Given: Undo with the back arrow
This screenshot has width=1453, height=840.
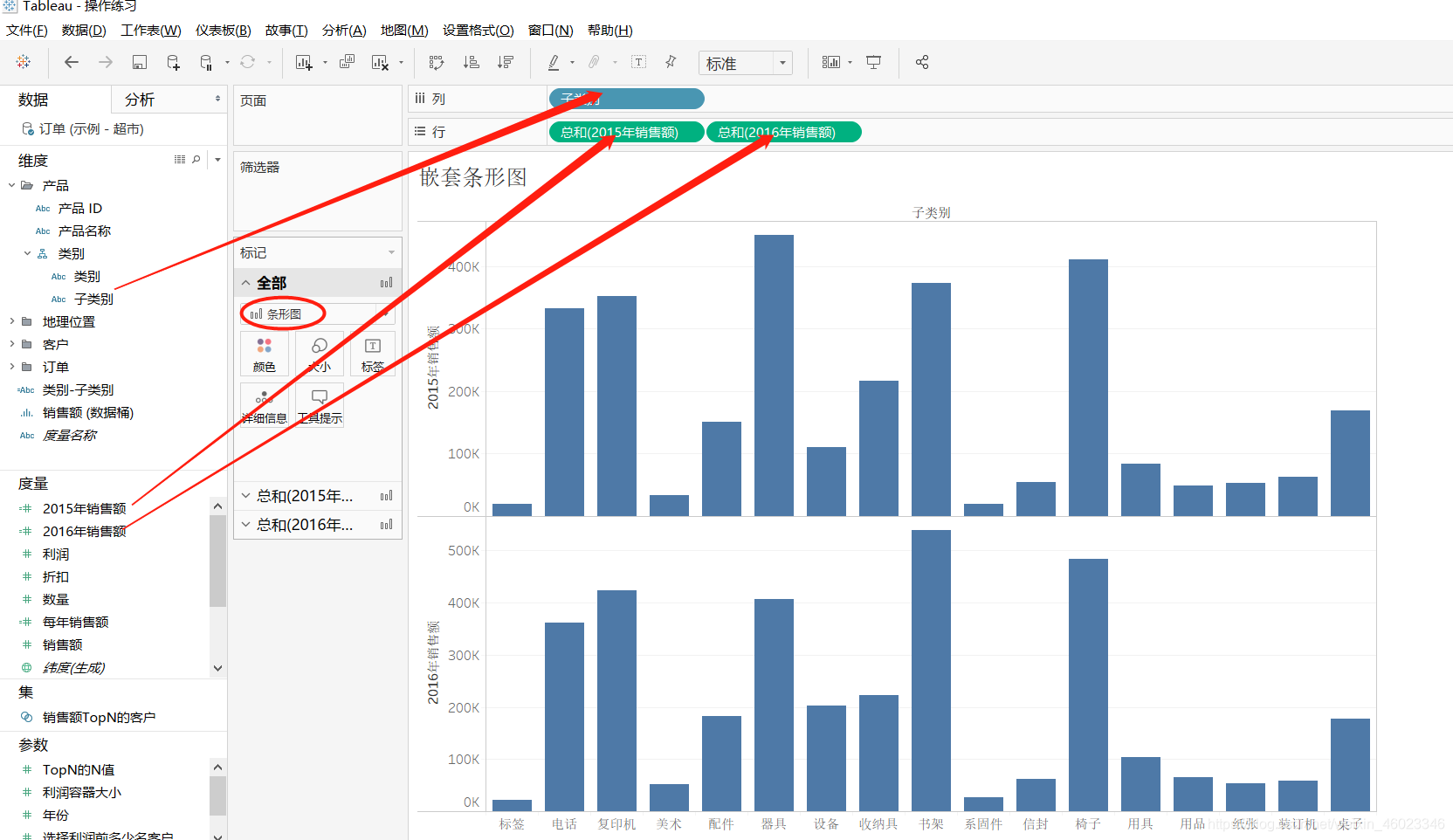Looking at the screenshot, I should tap(72, 62).
